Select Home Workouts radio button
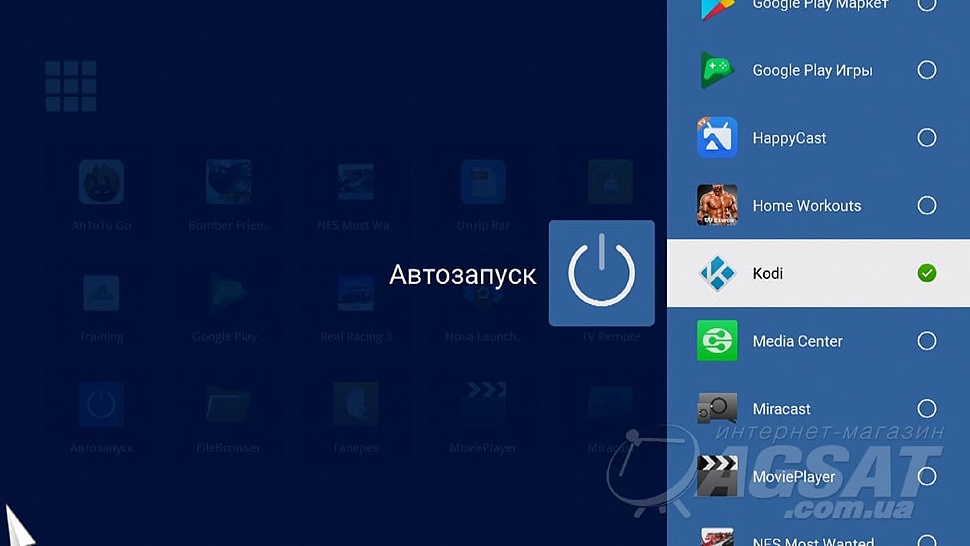The height and width of the screenshot is (546, 970). 927,205
